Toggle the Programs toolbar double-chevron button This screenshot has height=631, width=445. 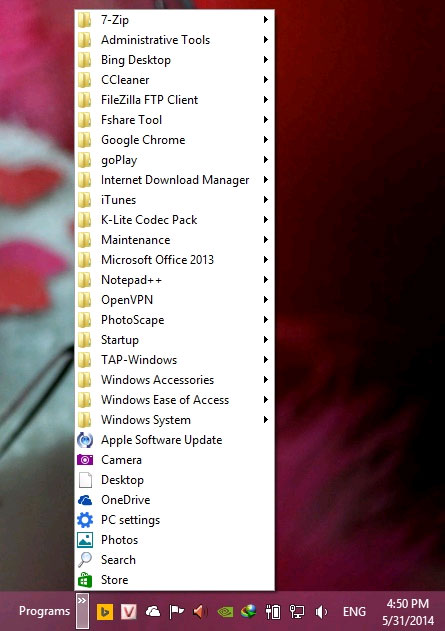pos(82,611)
